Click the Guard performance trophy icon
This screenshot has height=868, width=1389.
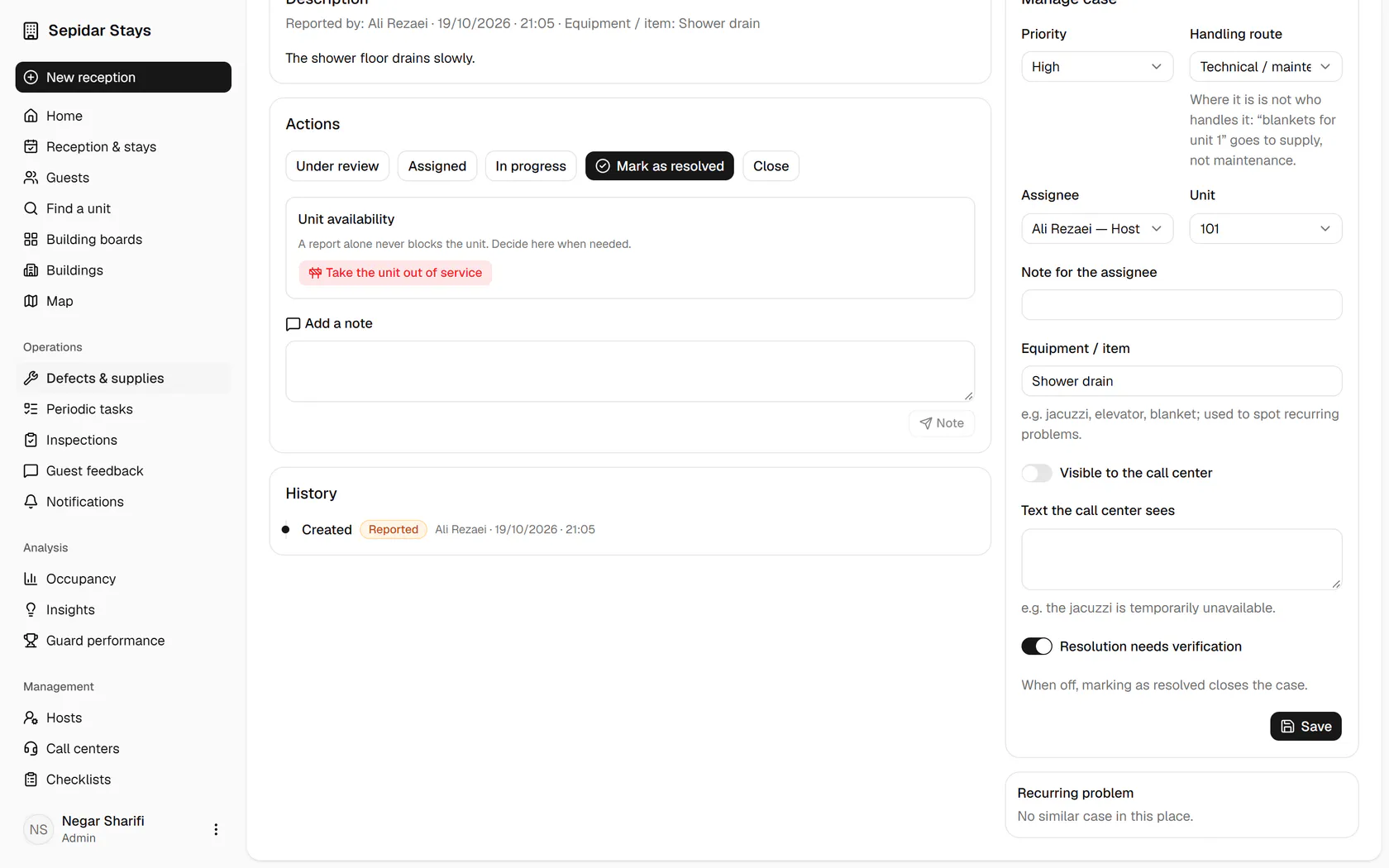(31, 641)
